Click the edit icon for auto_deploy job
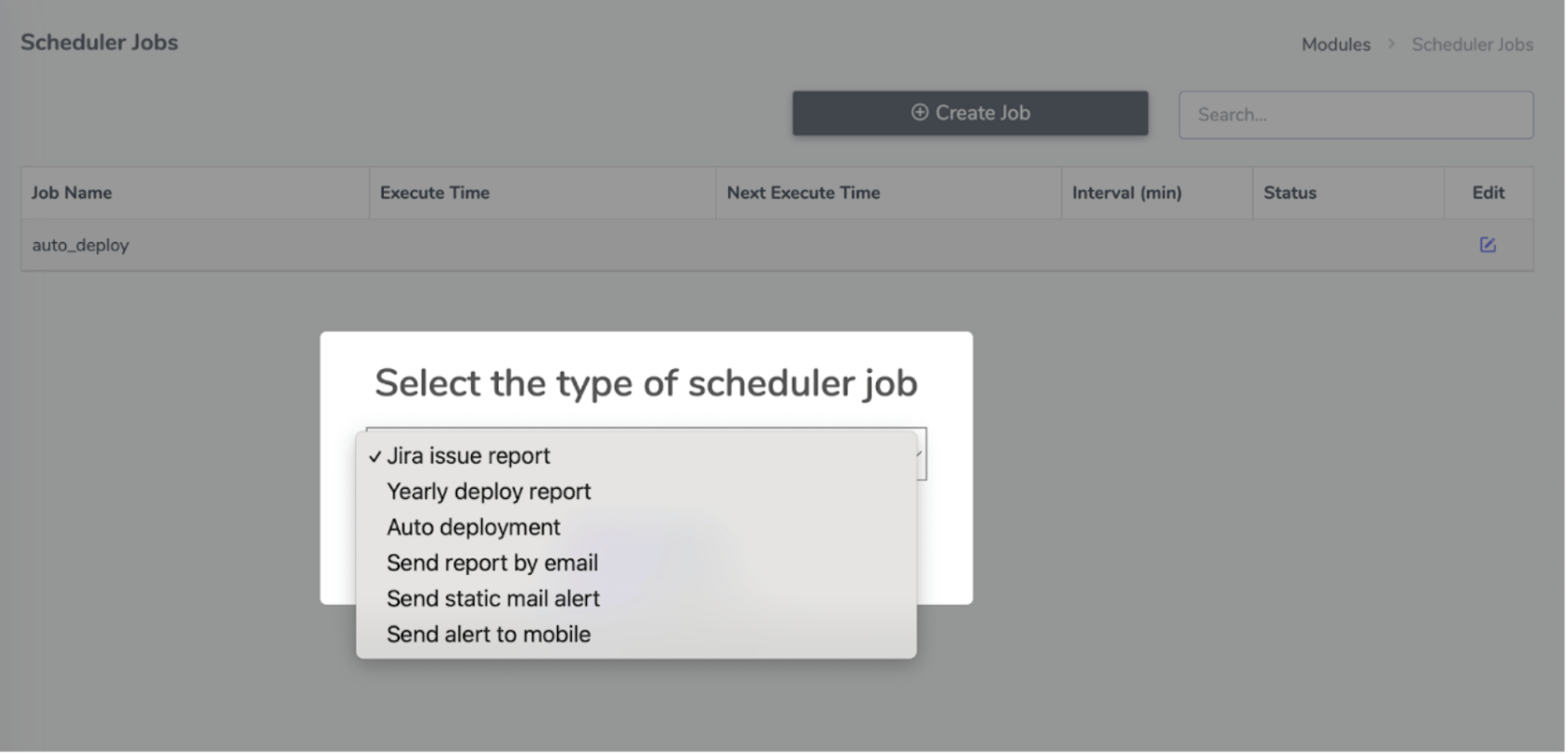Viewport: 1568px width, 755px height. click(1486, 245)
